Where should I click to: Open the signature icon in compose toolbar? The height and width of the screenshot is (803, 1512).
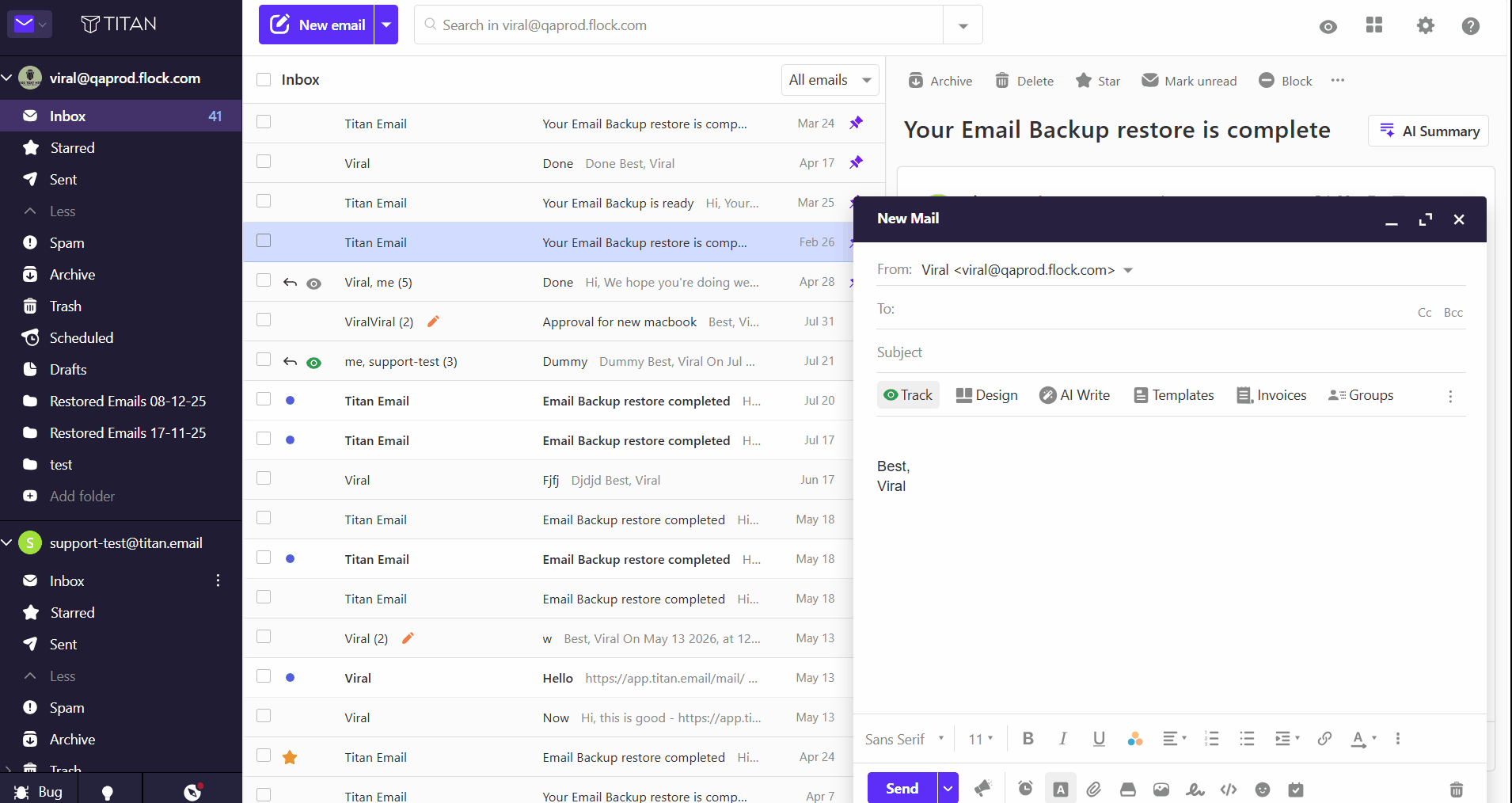coord(1195,789)
